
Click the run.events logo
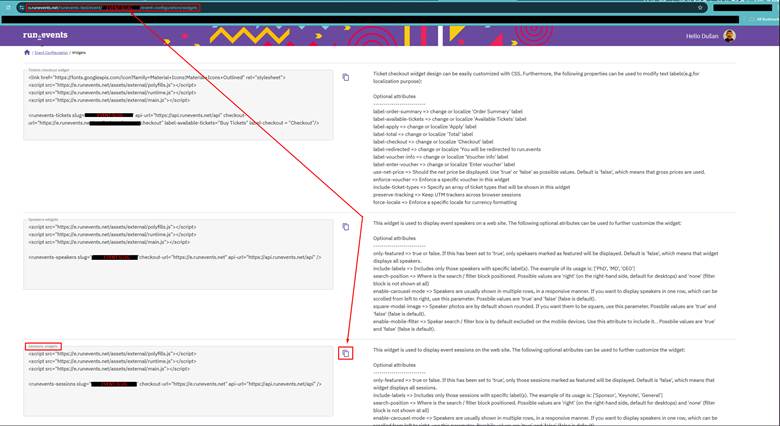click(47, 36)
